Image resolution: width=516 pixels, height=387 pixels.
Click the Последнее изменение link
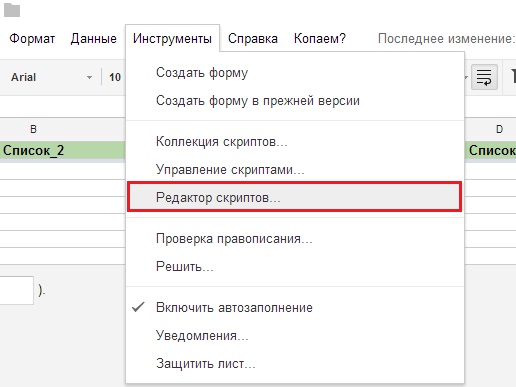447,39
